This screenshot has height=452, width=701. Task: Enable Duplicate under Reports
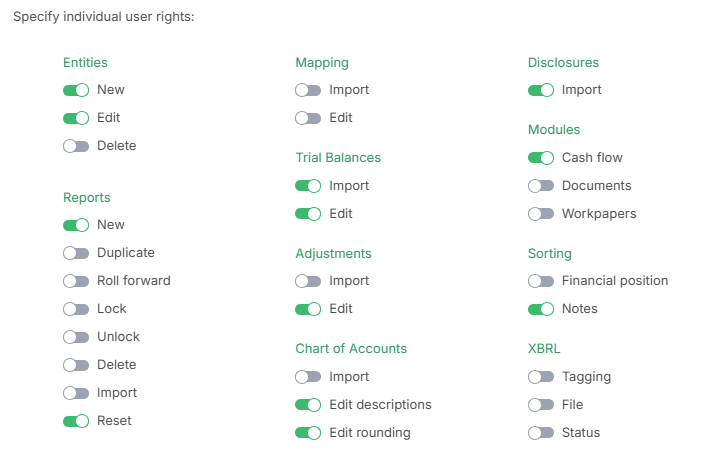(x=76, y=253)
